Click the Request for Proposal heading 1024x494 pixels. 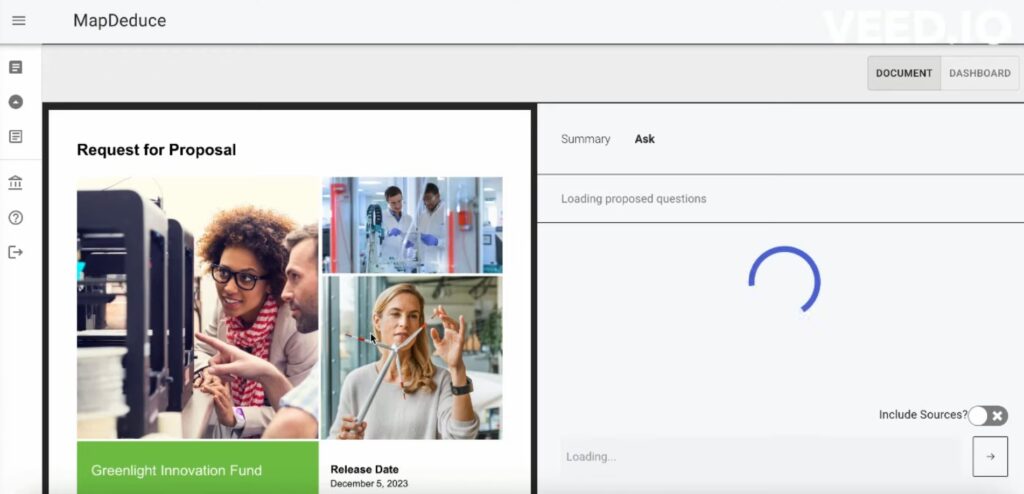coord(157,150)
